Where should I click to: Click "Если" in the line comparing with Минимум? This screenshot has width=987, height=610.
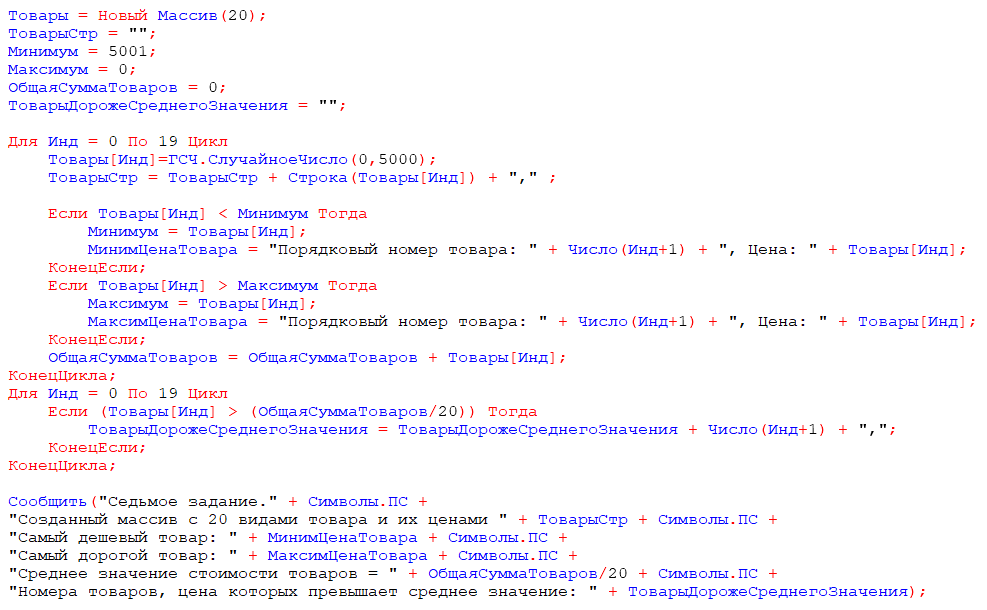67,214
